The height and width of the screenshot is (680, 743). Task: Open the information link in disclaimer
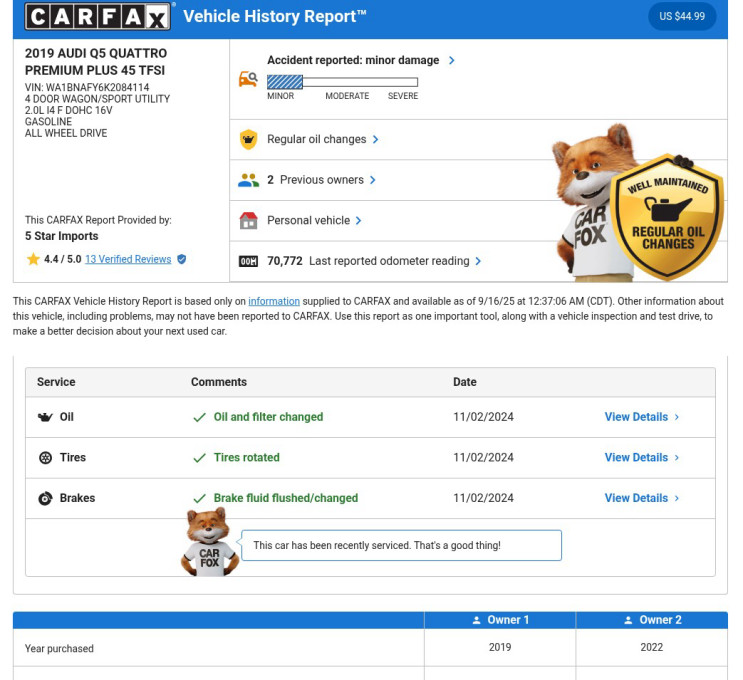click(x=273, y=301)
